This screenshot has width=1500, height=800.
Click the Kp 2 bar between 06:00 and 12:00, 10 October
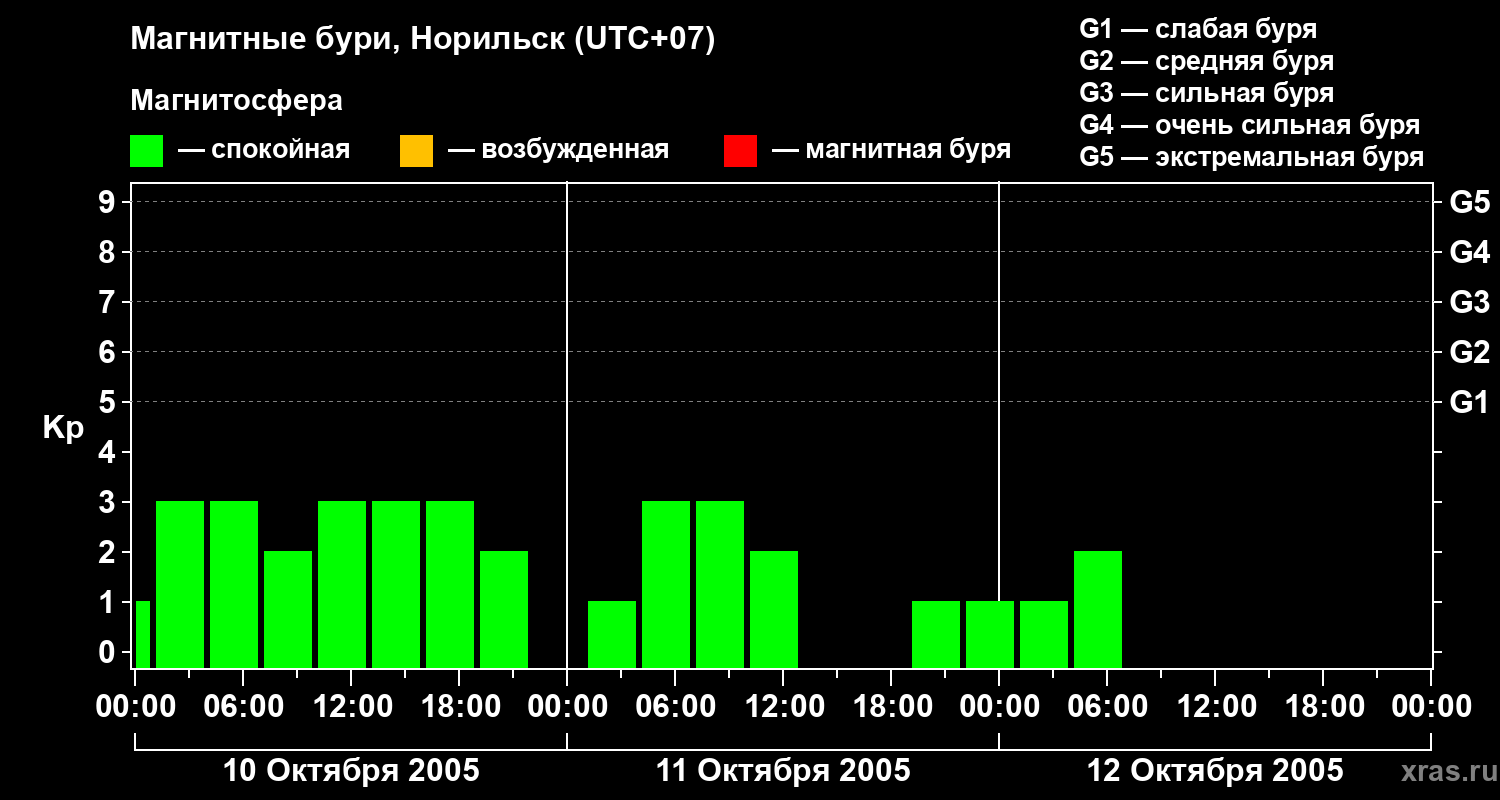(x=288, y=609)
